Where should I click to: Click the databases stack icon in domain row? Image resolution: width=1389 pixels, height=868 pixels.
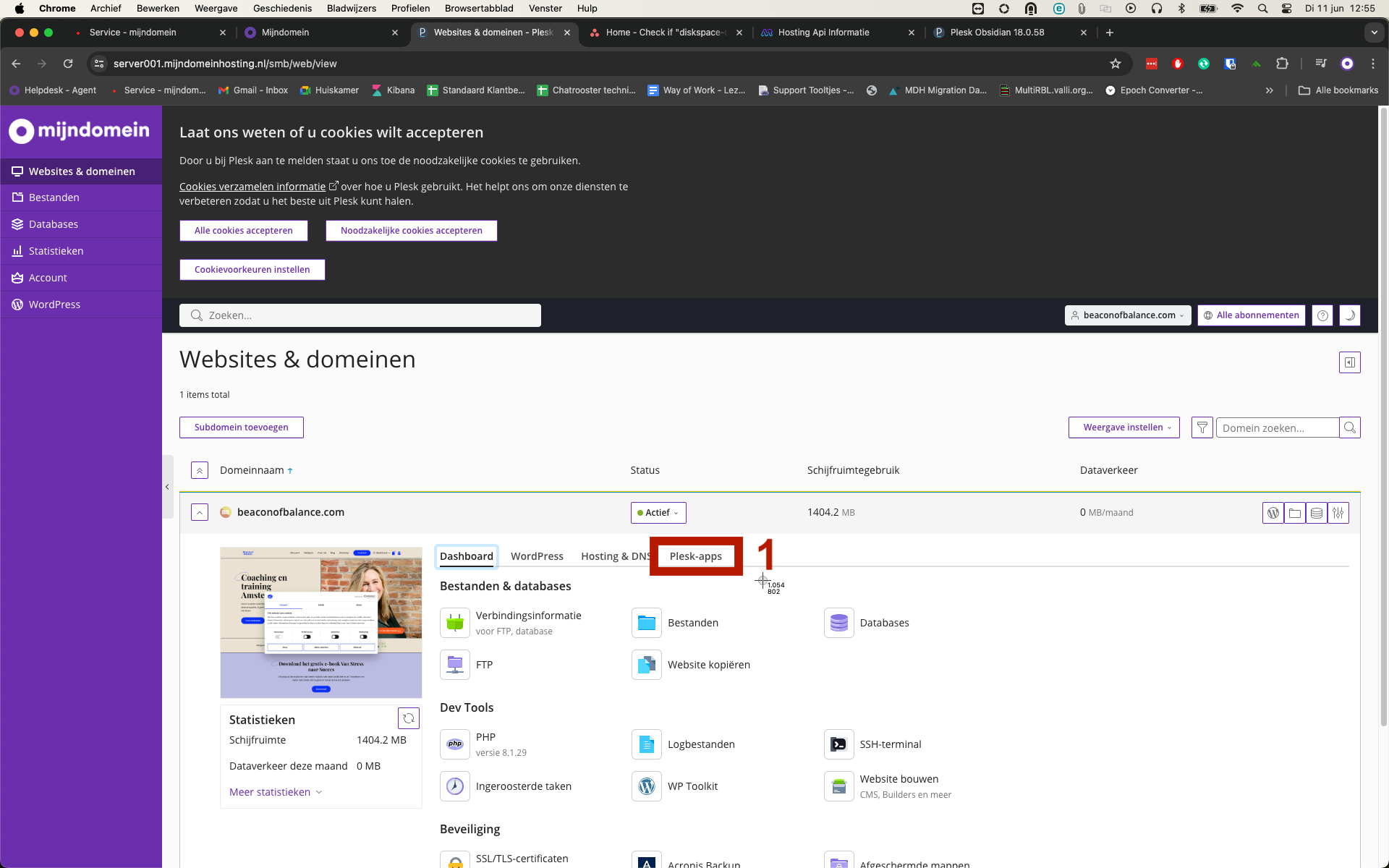[1317, 513]
